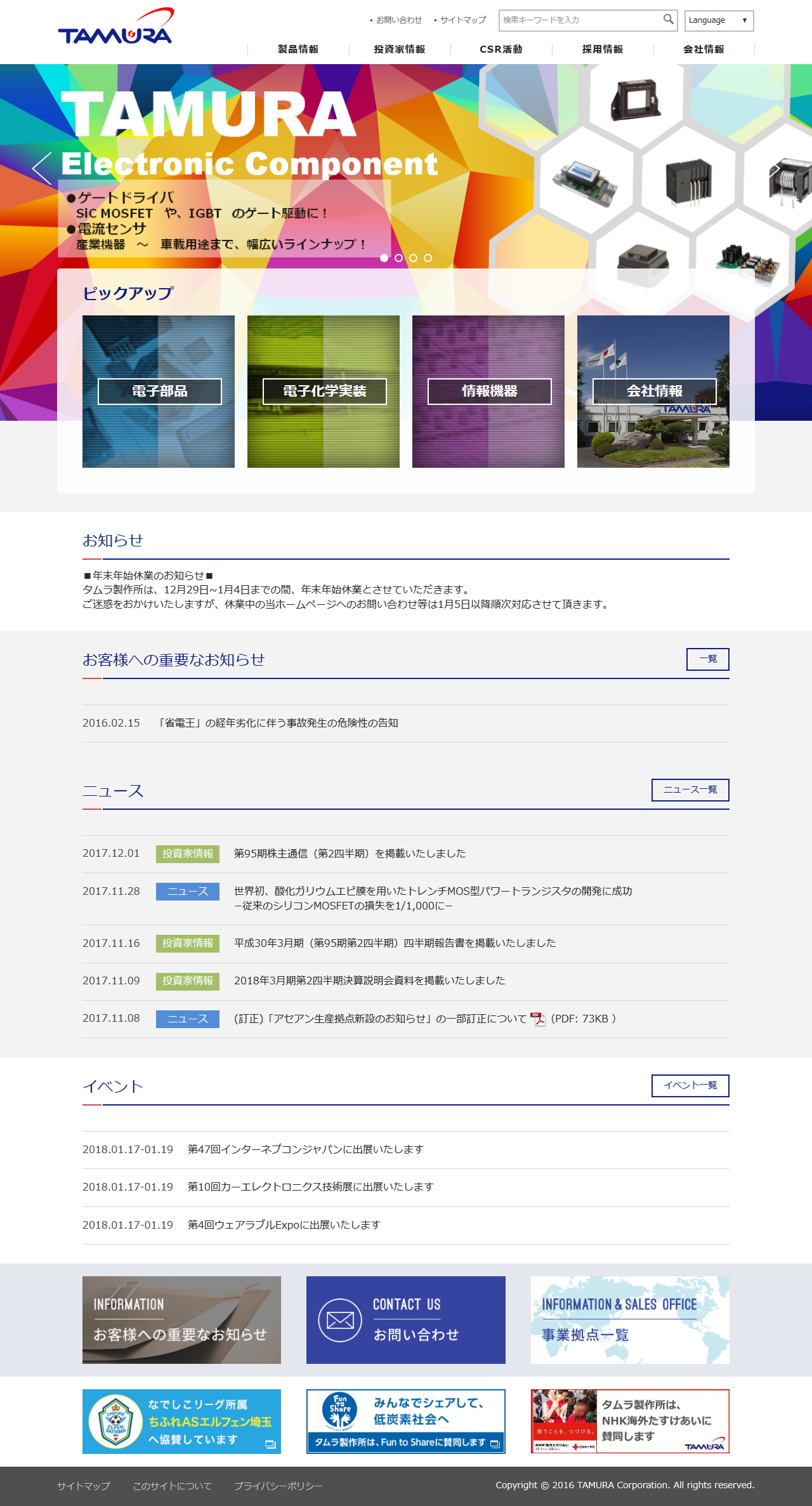Go to next slide with right arrow
The height and width of the screenshot is (1506, 812).
pos(775,169)
